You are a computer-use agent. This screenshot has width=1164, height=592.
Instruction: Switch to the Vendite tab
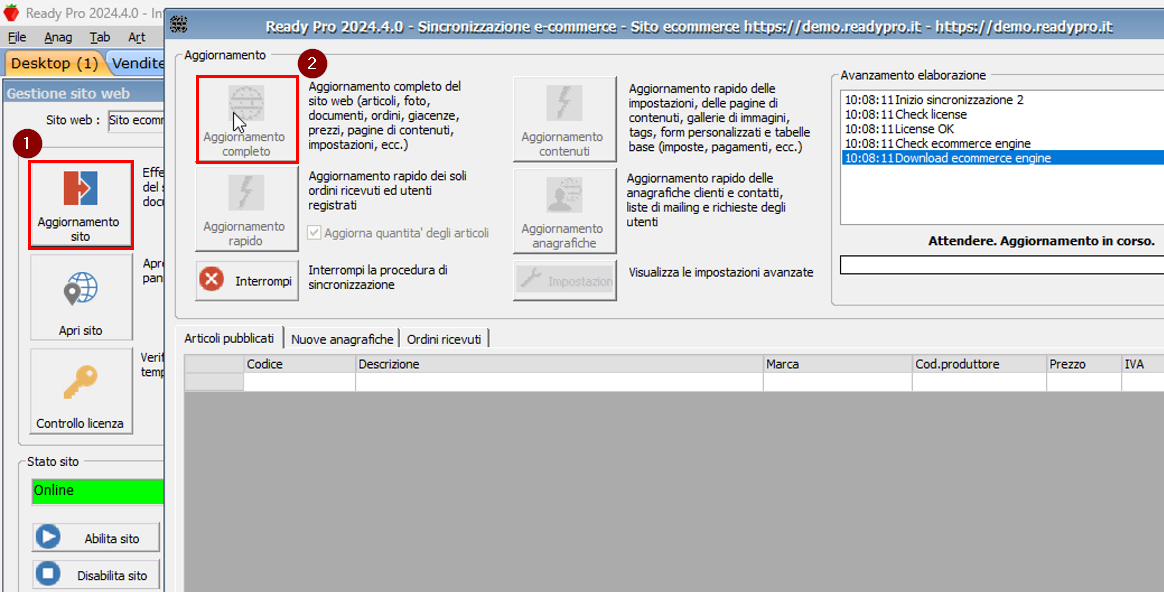coord(137,63)
